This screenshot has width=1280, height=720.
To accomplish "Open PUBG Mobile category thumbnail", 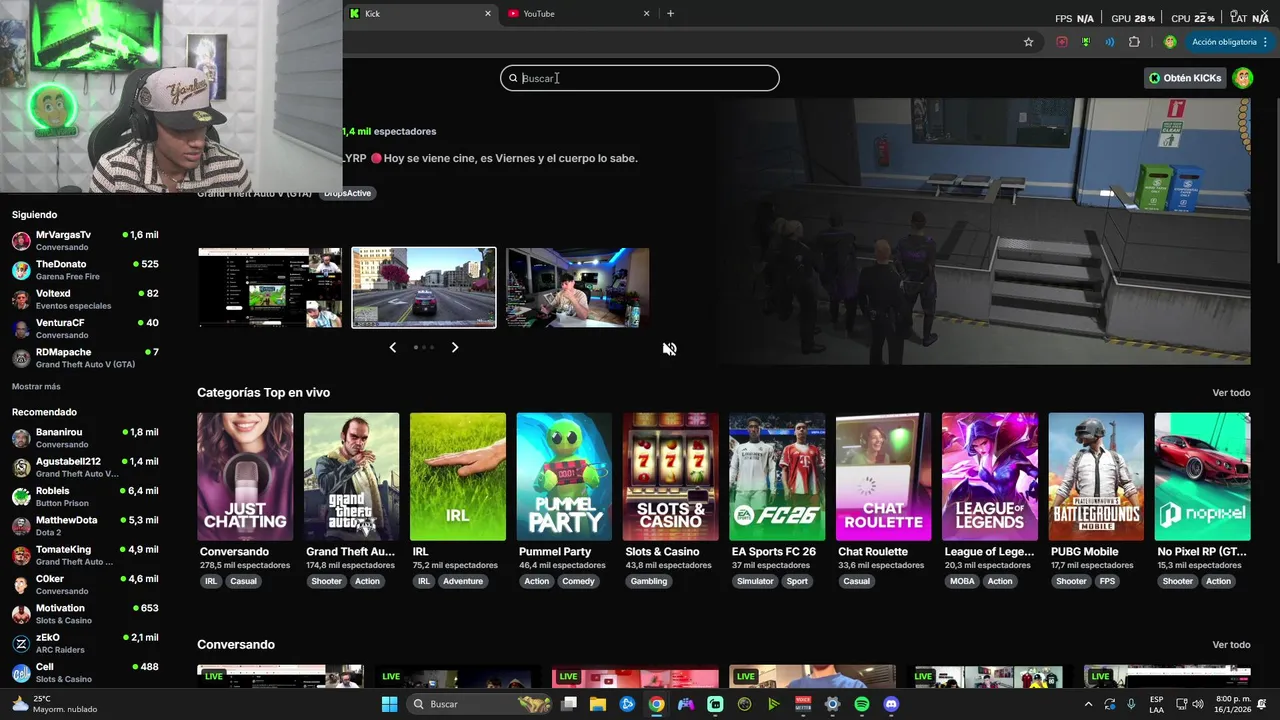I will [x=1096, y=477].
